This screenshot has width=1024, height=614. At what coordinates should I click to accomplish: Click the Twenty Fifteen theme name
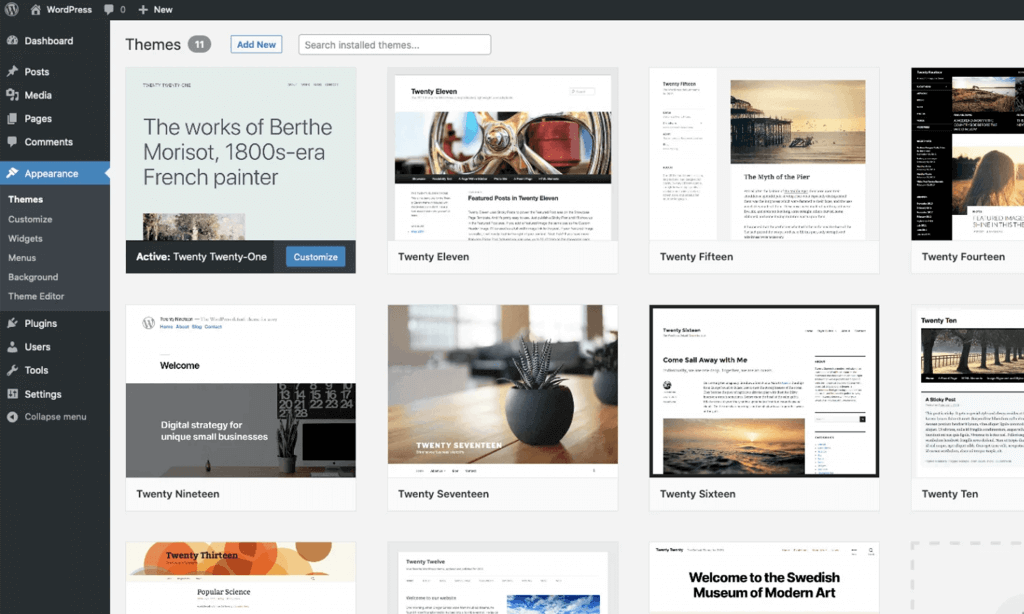click(696, 257)
